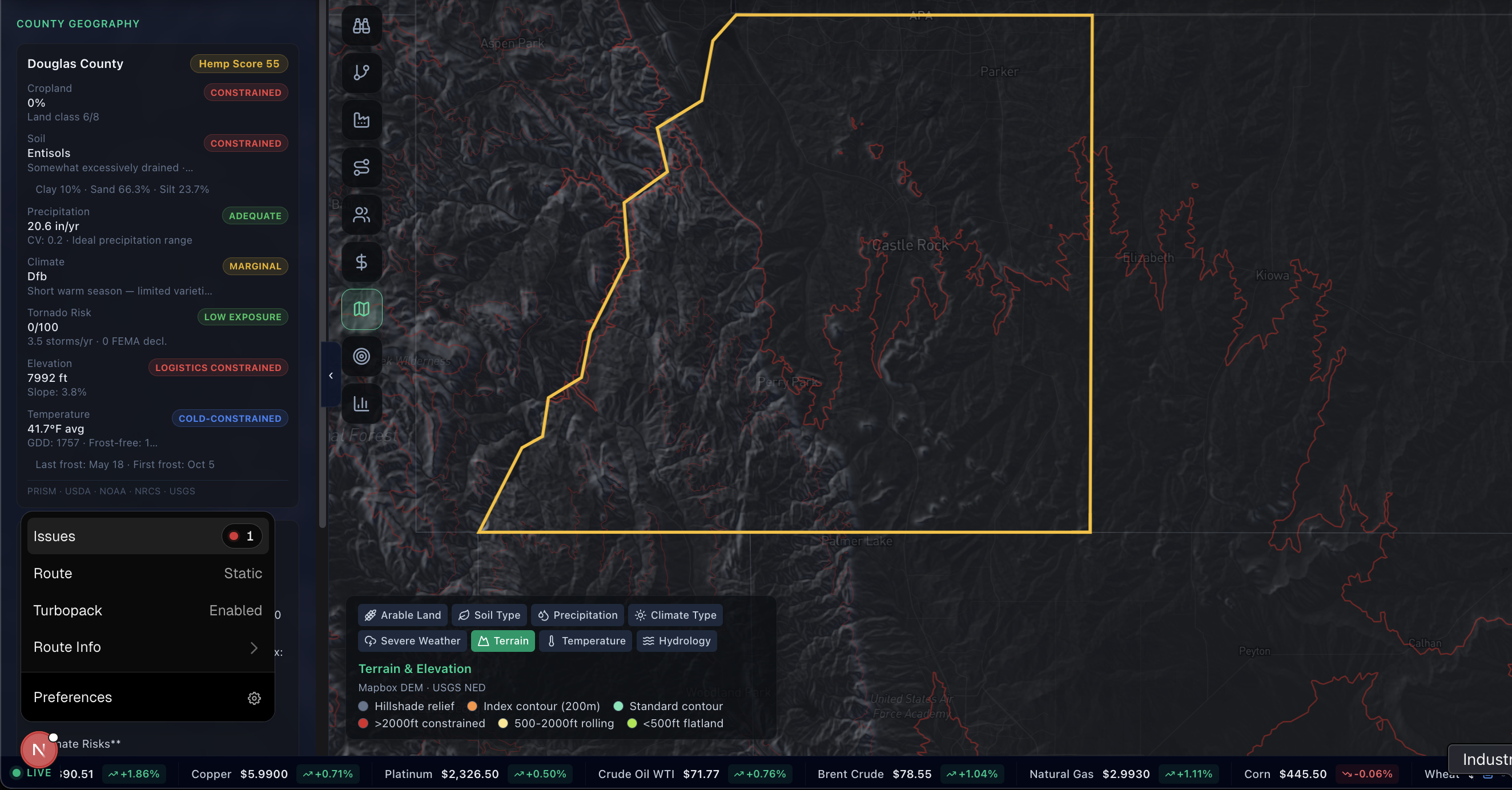Click the binoculars icon in sidebar
Viewport: 1512px width, 790px height.
click(361, 26)
